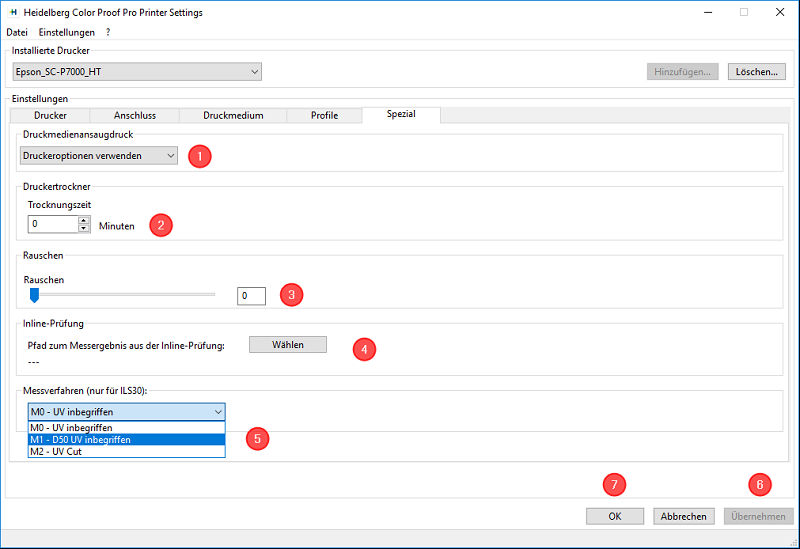Image resolution: width=800 pixels, height=549 pixels.
Task: Open the Druckeroptionen verwenden dropdown
Action: [x=98, y=156]
